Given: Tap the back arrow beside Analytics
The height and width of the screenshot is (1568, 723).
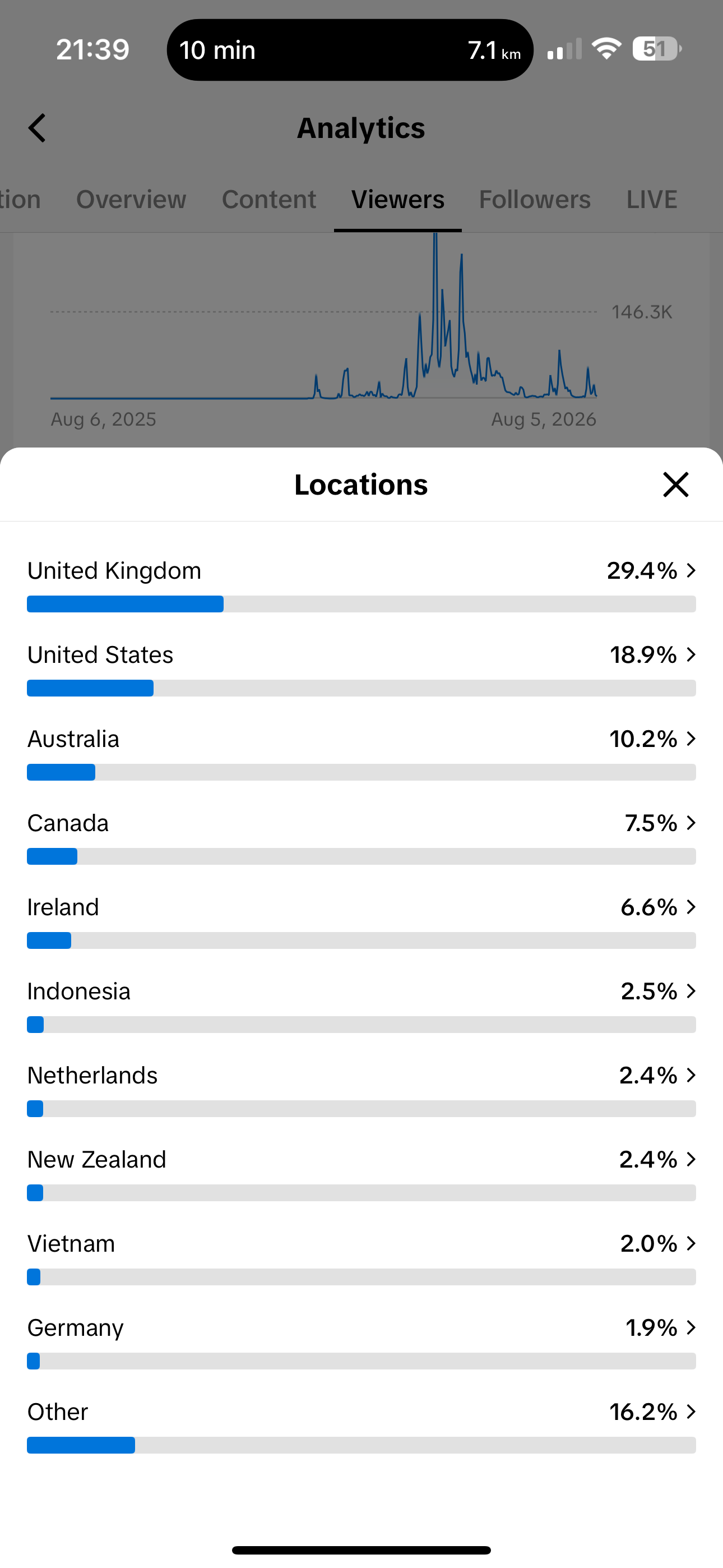Looking at the screenshot, I should coord(37,128).
